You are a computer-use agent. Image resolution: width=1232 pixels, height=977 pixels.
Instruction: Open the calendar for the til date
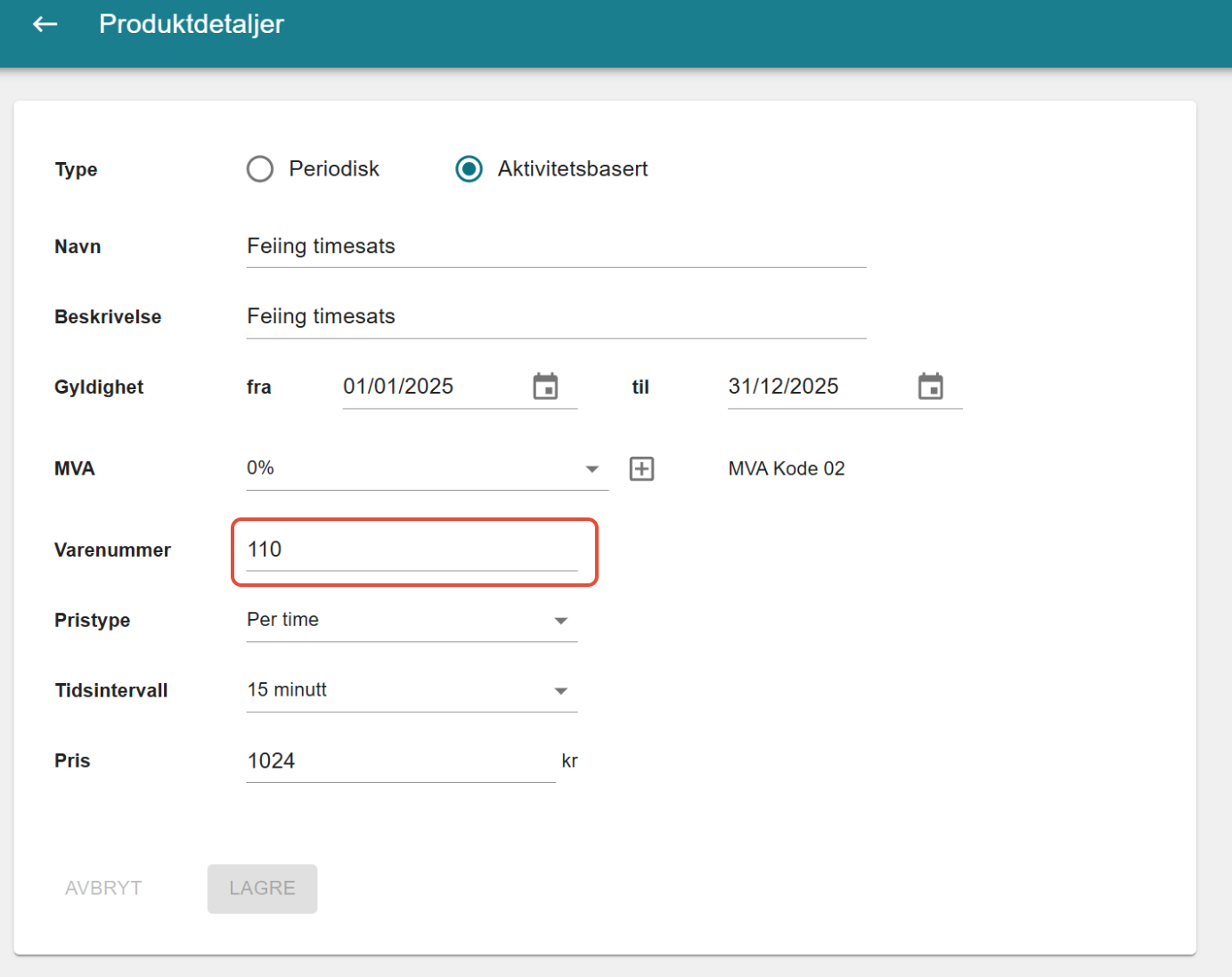930,387
